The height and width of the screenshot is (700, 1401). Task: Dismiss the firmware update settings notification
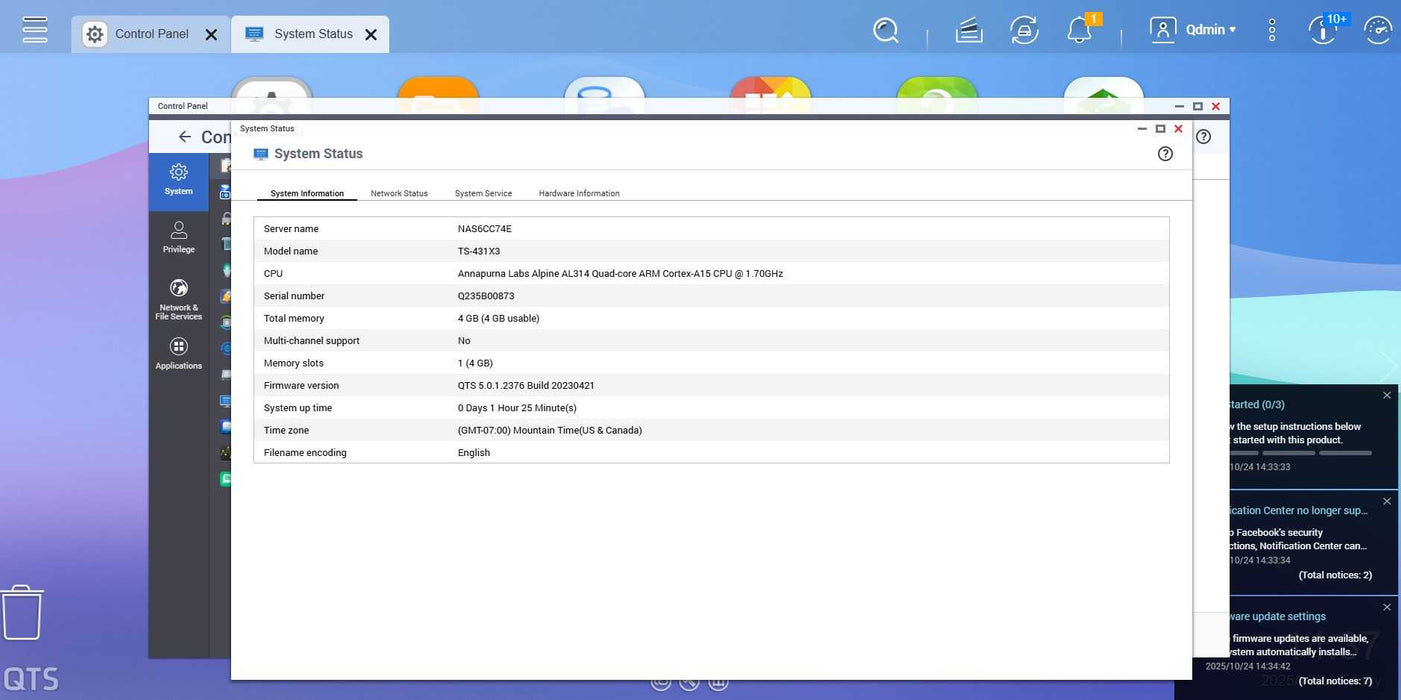[1387, 607]
